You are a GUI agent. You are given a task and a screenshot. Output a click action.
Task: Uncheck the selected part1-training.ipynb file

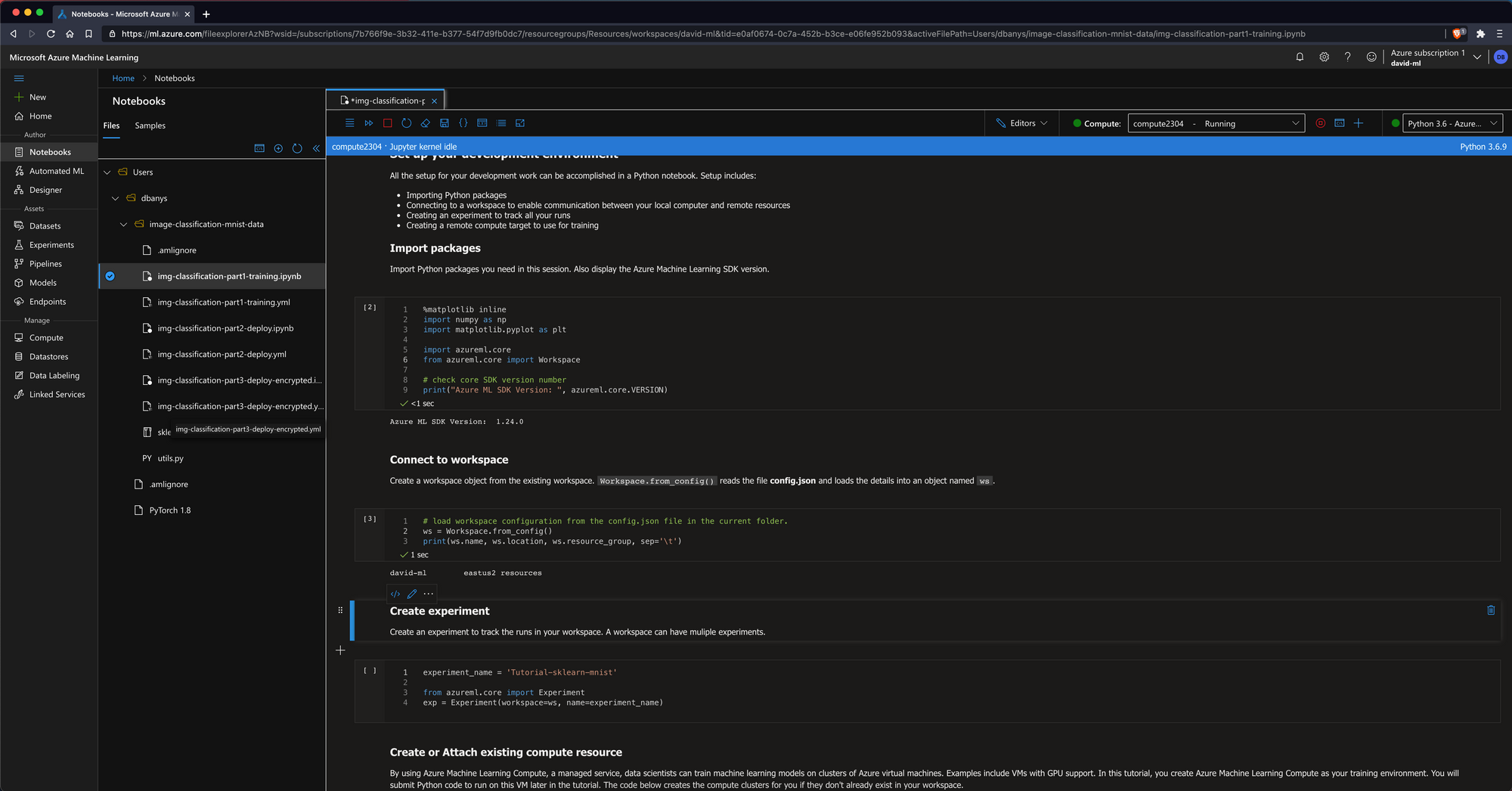pyautogui.click(x=110, y=276)
